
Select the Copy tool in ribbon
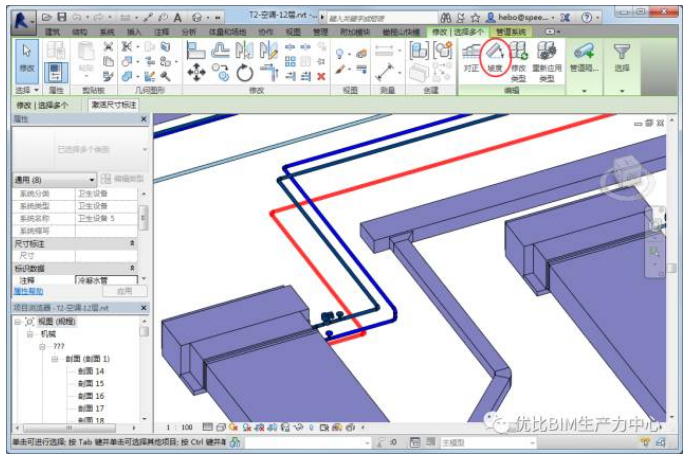(220, 72)
